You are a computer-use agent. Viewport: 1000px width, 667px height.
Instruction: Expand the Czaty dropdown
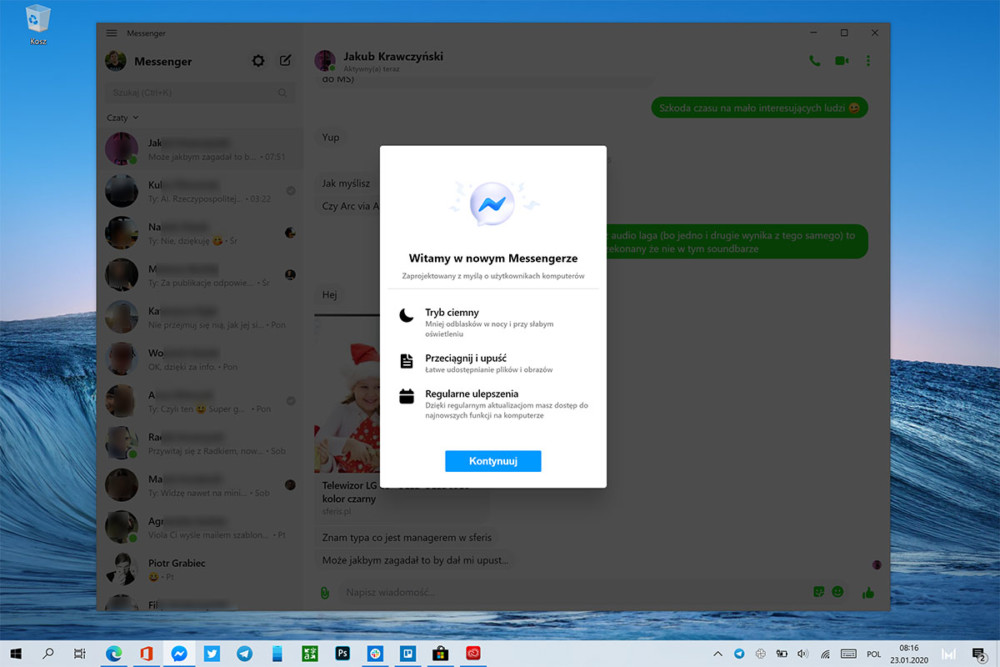pyautogui.click(x=122, y=118)
